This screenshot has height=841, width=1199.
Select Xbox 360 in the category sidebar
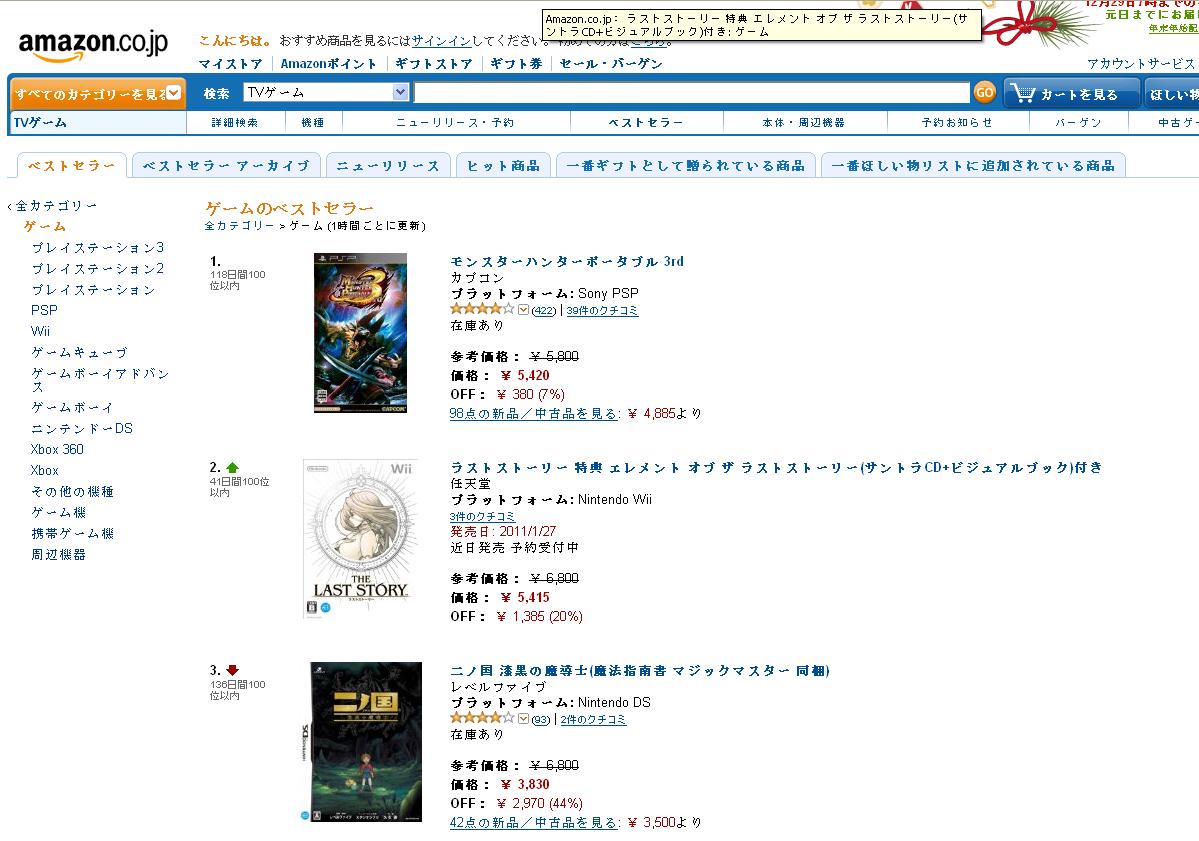coord(57,450)
